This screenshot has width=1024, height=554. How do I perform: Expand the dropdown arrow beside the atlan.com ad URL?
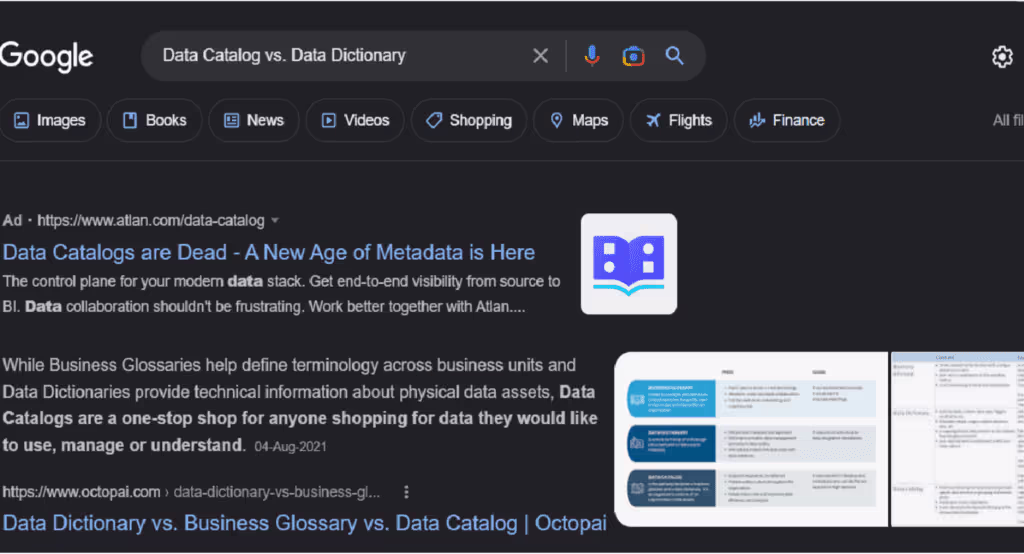tap(275, 221)
